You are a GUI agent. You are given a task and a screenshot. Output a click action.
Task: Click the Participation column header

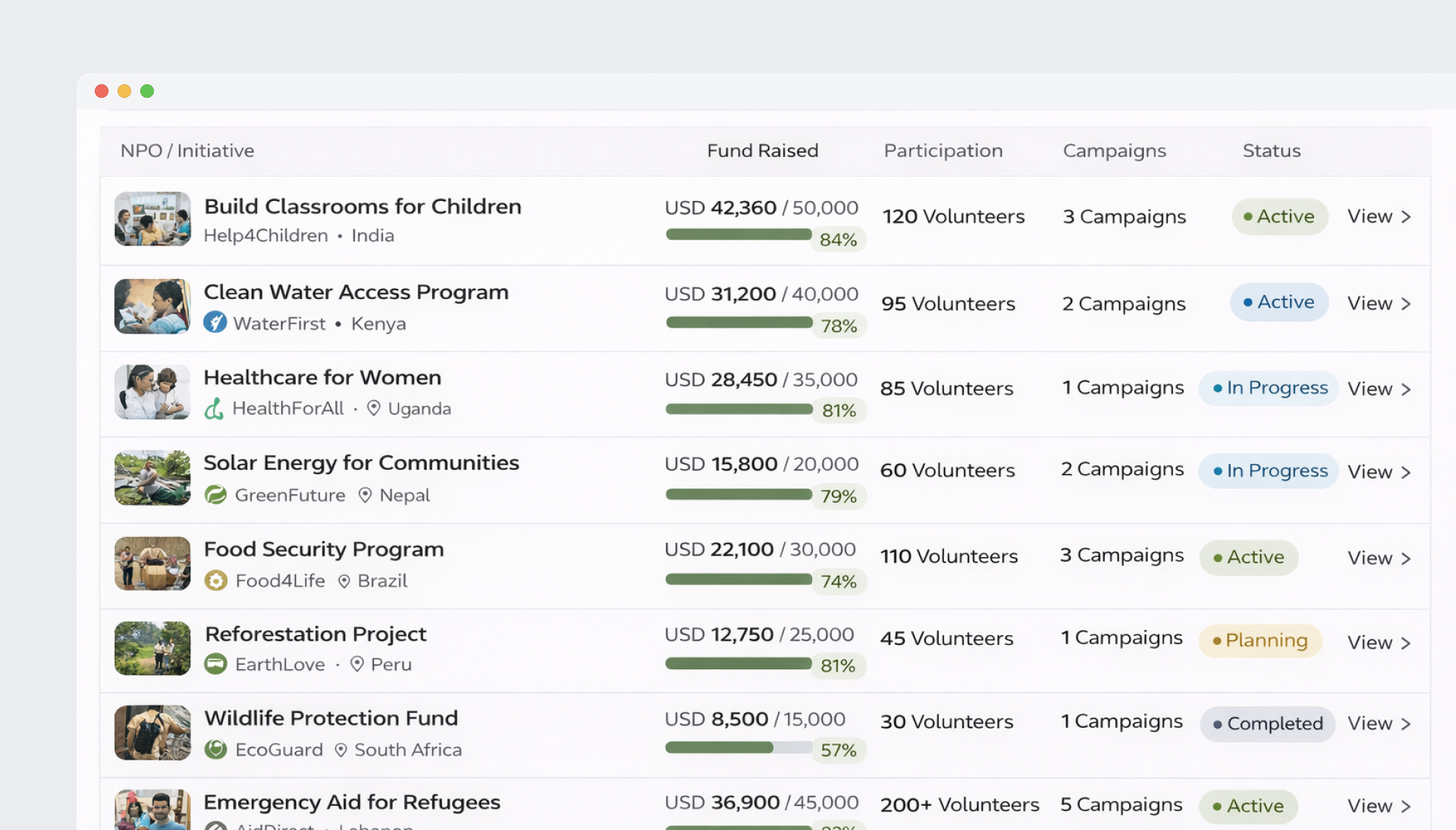coord(943,150)
